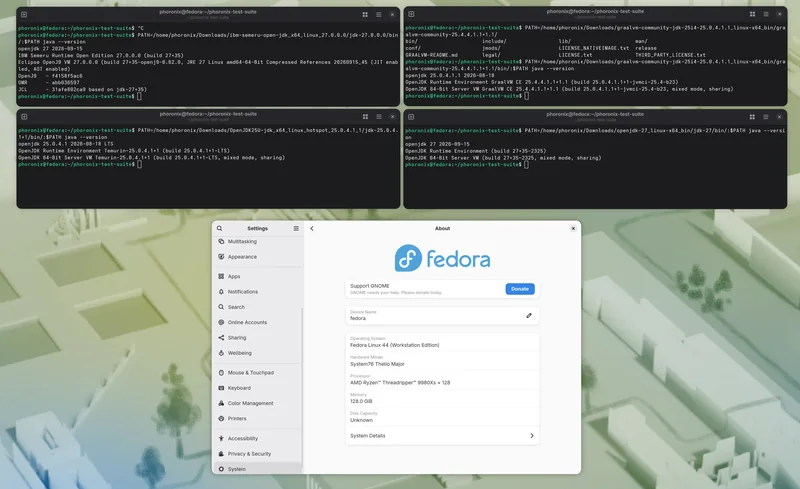
Task: Click 'System76 Thelio Major' hardware model text
Action: [x=377, y=364]
